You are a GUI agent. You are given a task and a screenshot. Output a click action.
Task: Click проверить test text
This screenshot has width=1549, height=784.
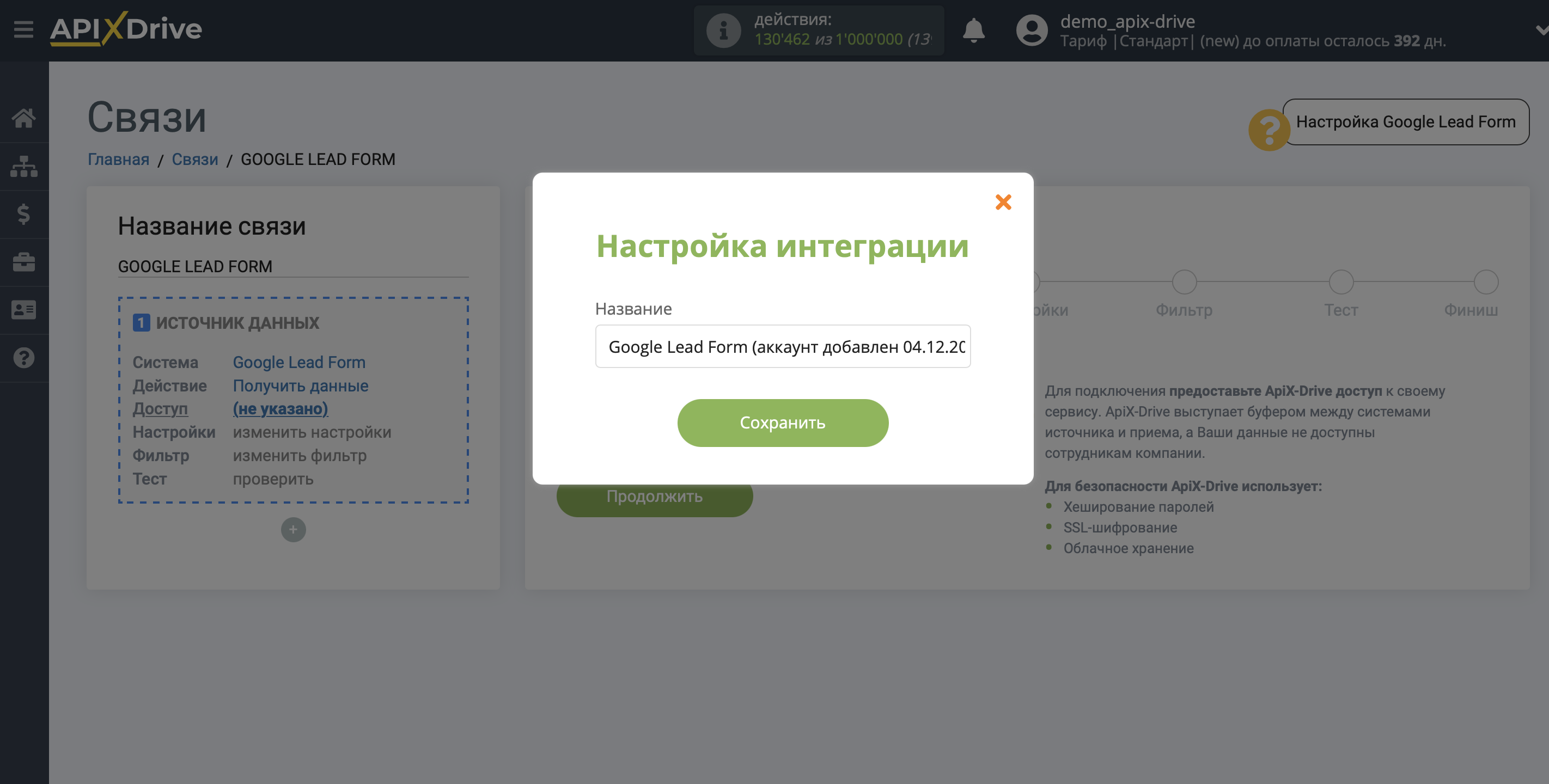(273, 479)
